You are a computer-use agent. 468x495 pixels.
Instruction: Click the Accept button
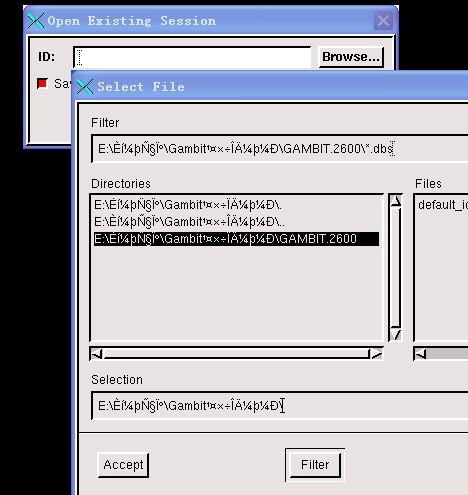tap(123, 465)
